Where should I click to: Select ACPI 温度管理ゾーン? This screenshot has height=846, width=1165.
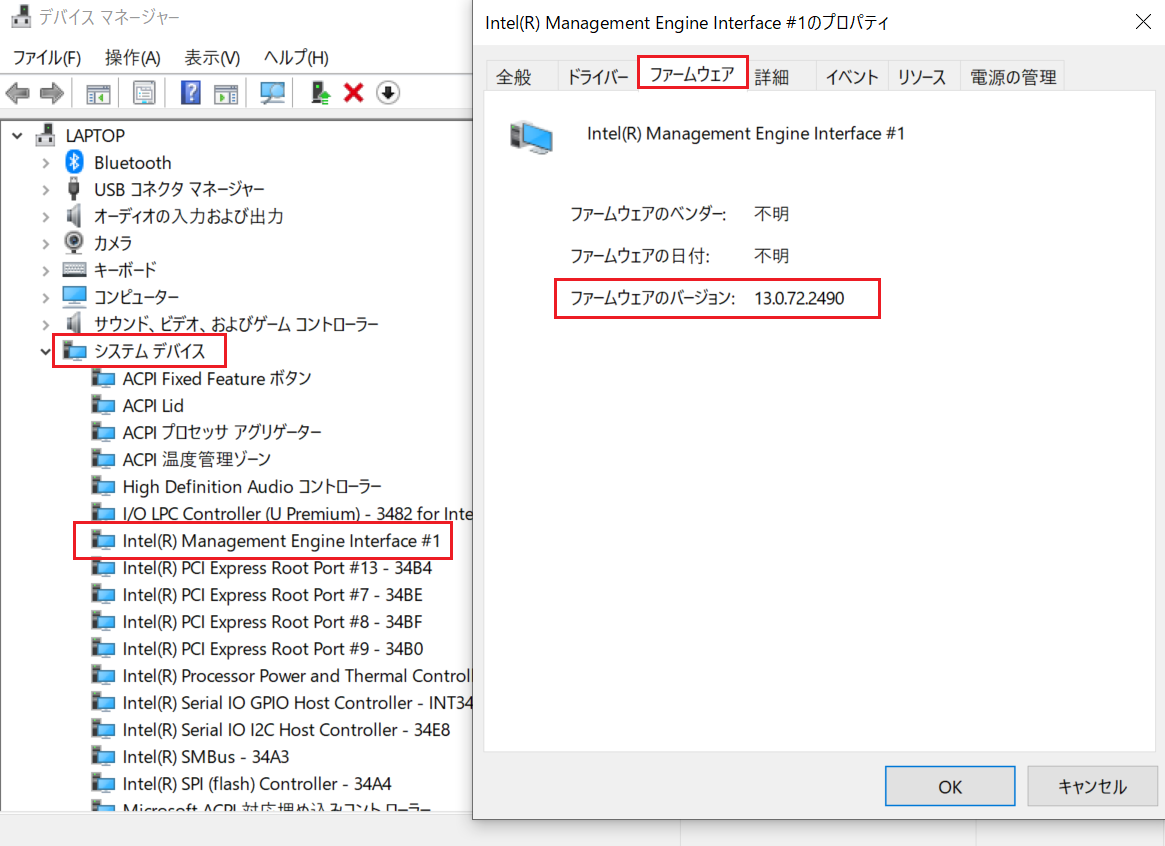pos(197,459)
